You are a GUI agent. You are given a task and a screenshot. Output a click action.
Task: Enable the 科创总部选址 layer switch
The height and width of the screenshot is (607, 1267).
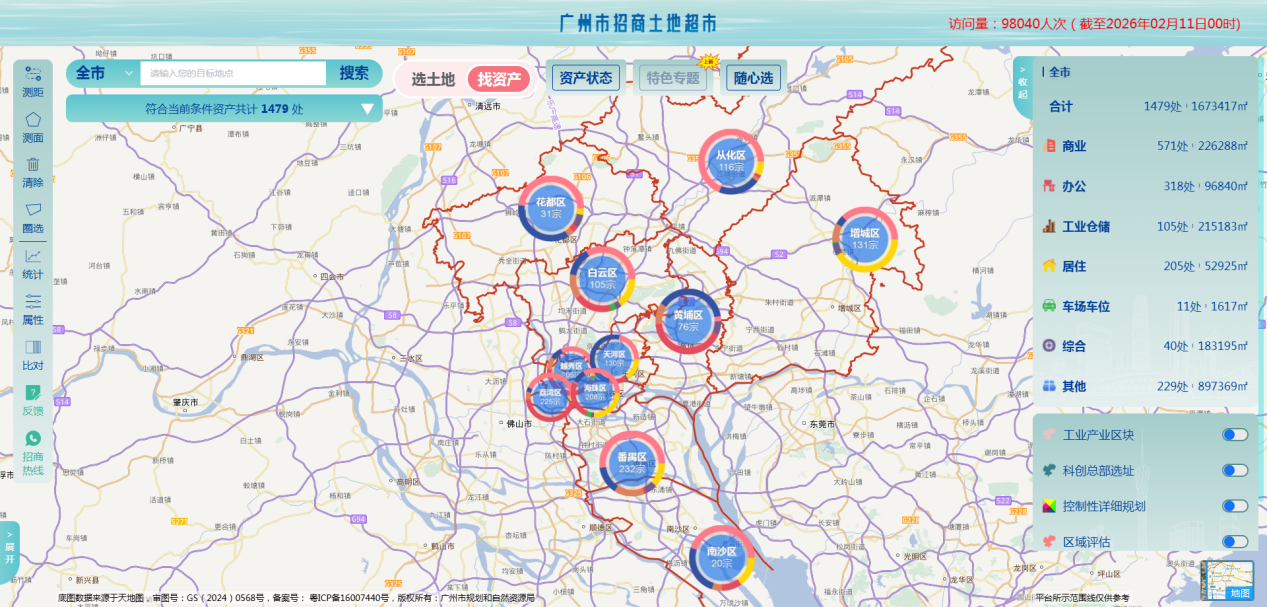click(x=1234, y=471)
